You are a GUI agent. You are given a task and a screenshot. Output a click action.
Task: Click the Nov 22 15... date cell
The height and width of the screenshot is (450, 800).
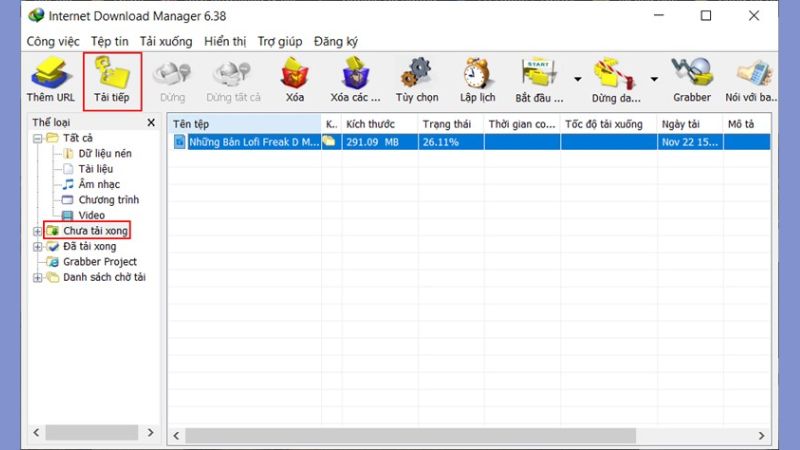pyautogui.click(x=690, y=142)
